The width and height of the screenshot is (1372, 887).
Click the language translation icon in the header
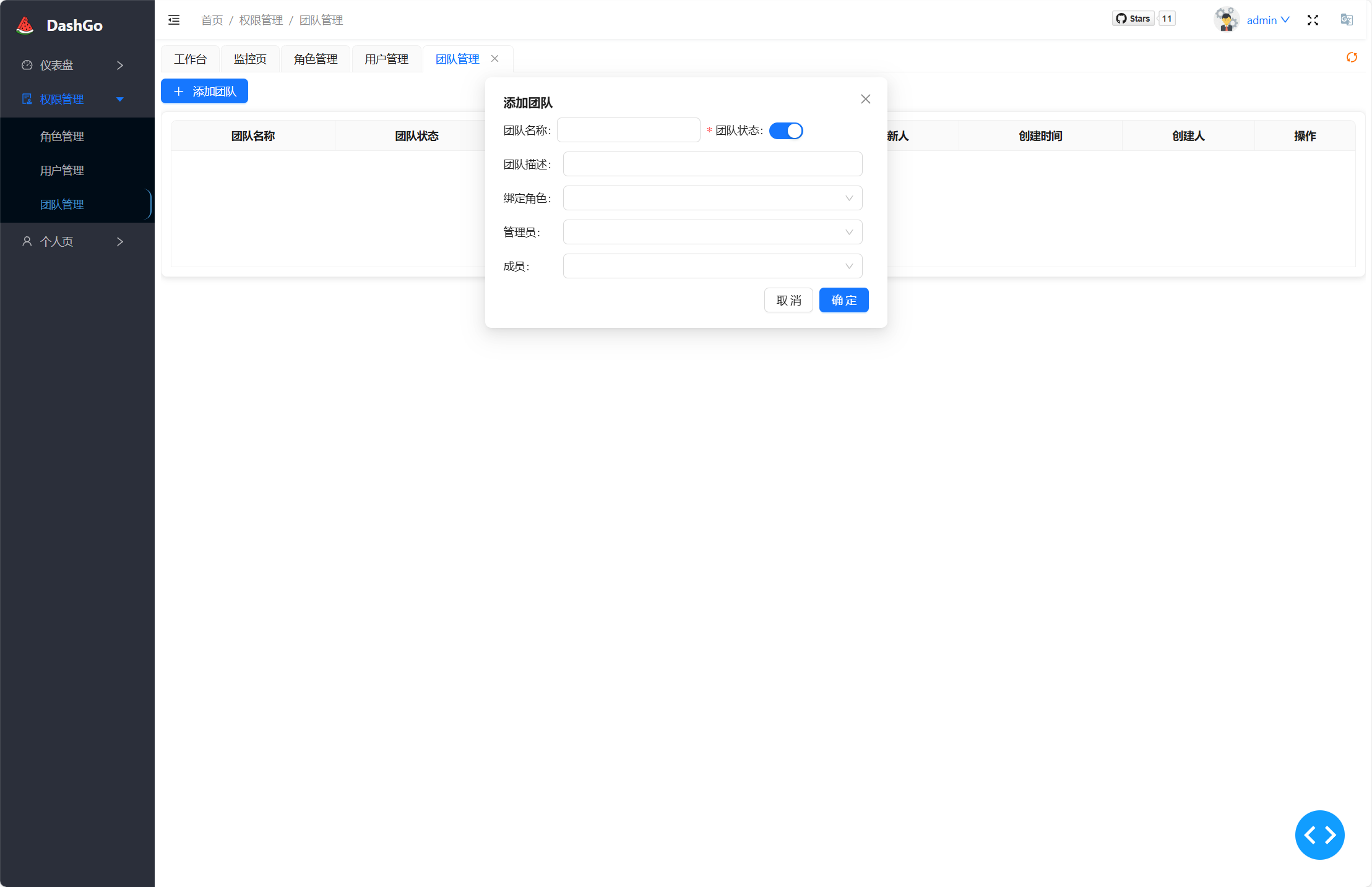[1347, 19]
